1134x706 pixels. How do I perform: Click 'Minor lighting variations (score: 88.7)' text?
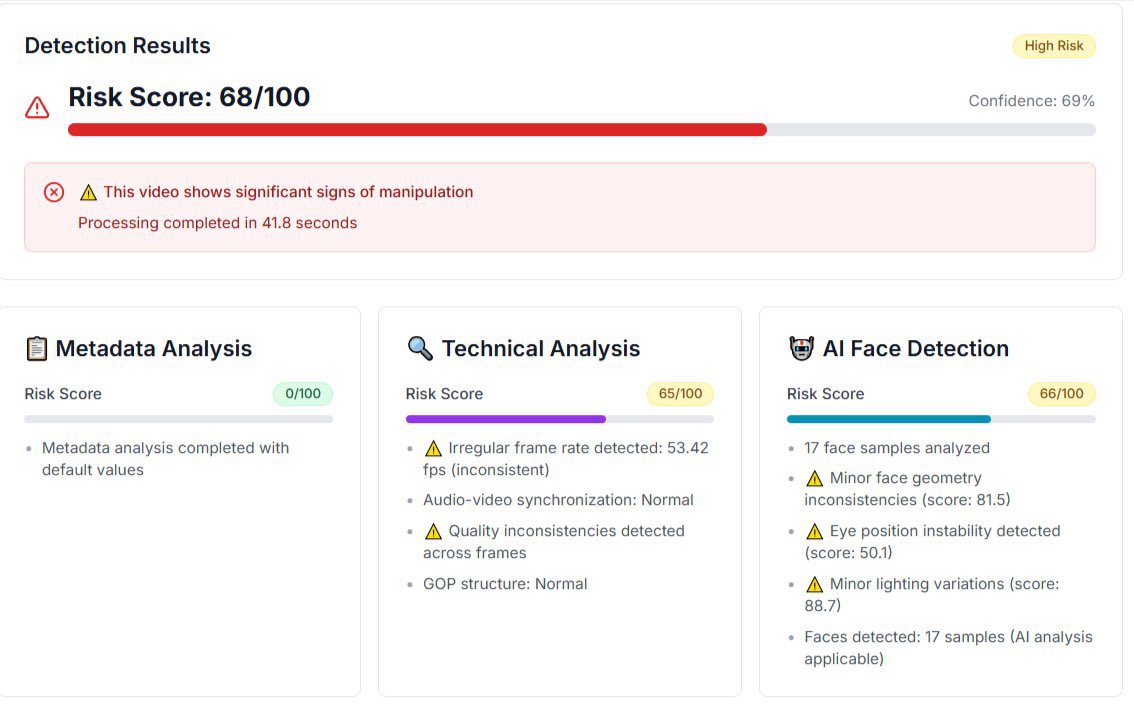point(932,595)
